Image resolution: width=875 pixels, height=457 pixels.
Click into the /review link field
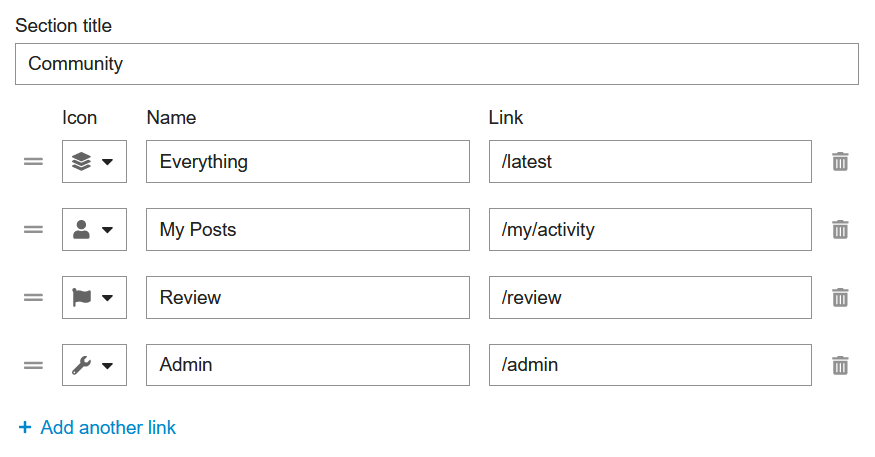pyautogui.click(x=650, y=298)
